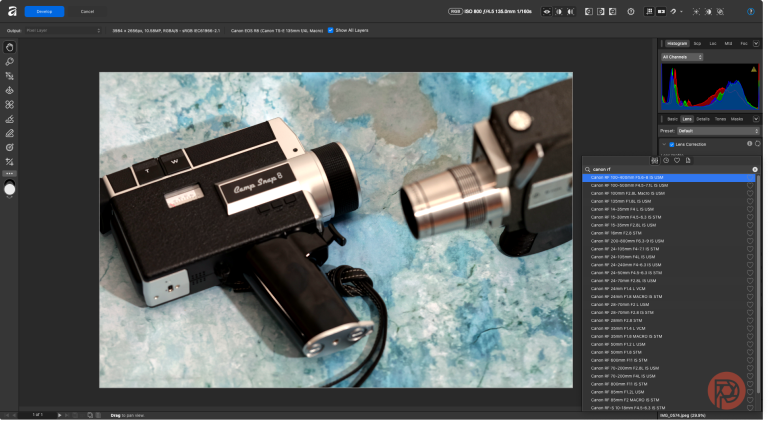Disable the Lens Correction checkbox
770x422 pixels.
pos(672,144)
